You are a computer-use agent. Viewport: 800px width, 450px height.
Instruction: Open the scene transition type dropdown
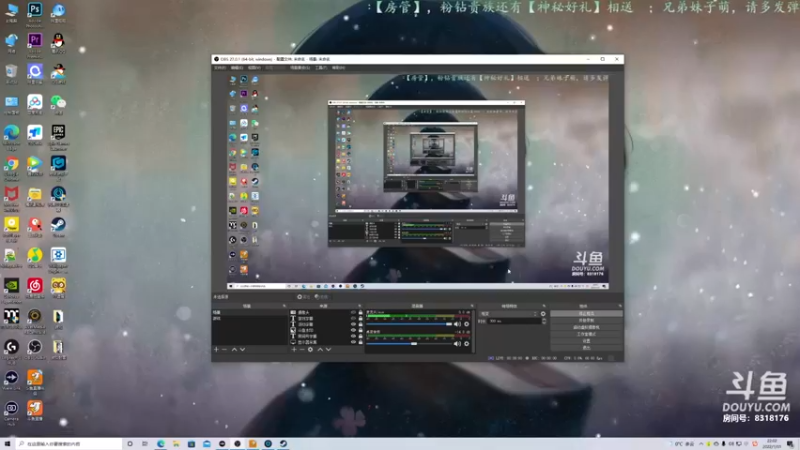[x=509, y=314]
